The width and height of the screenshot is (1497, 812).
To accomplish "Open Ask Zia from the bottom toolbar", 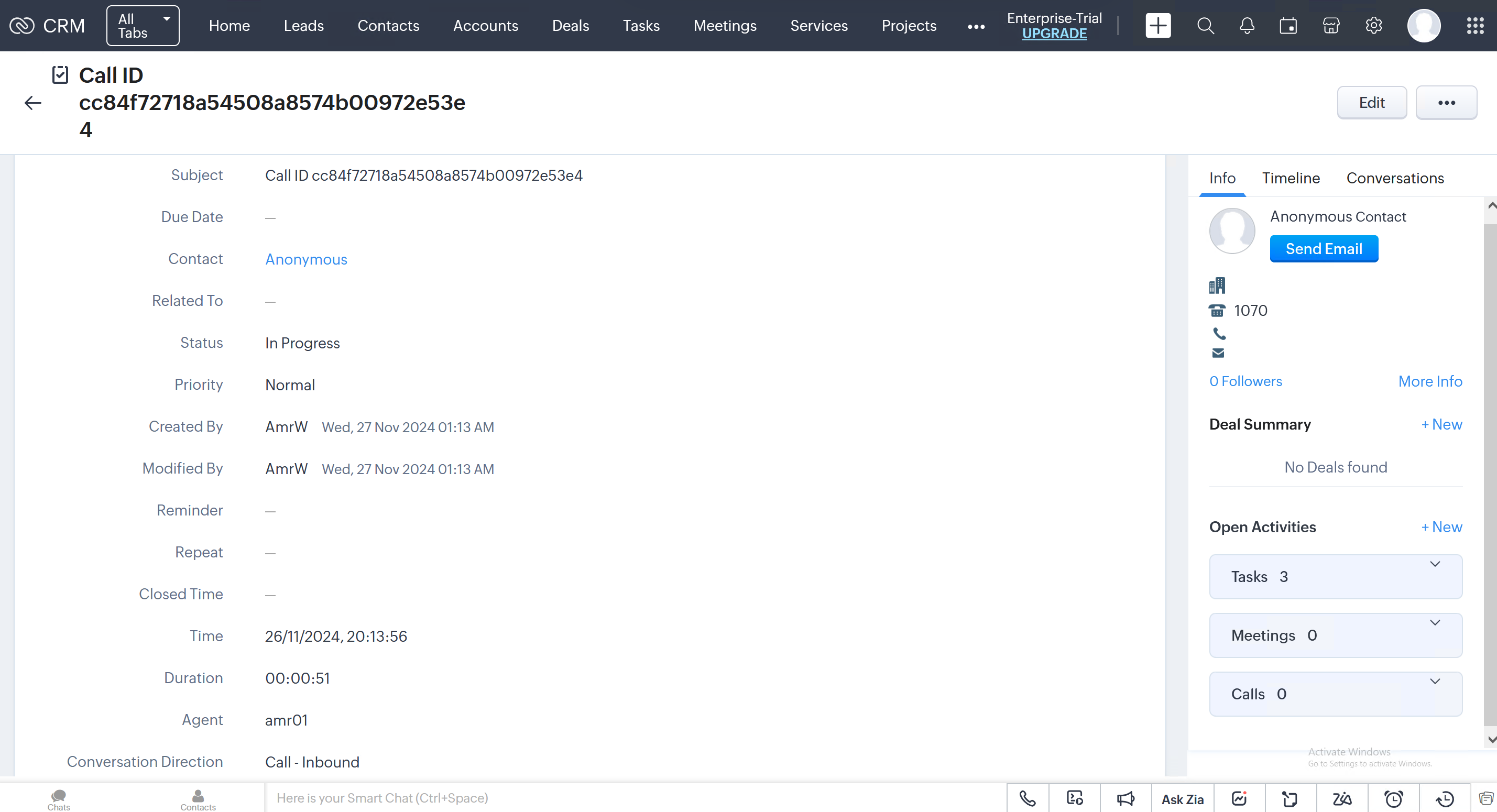I will click(1183, 798).
